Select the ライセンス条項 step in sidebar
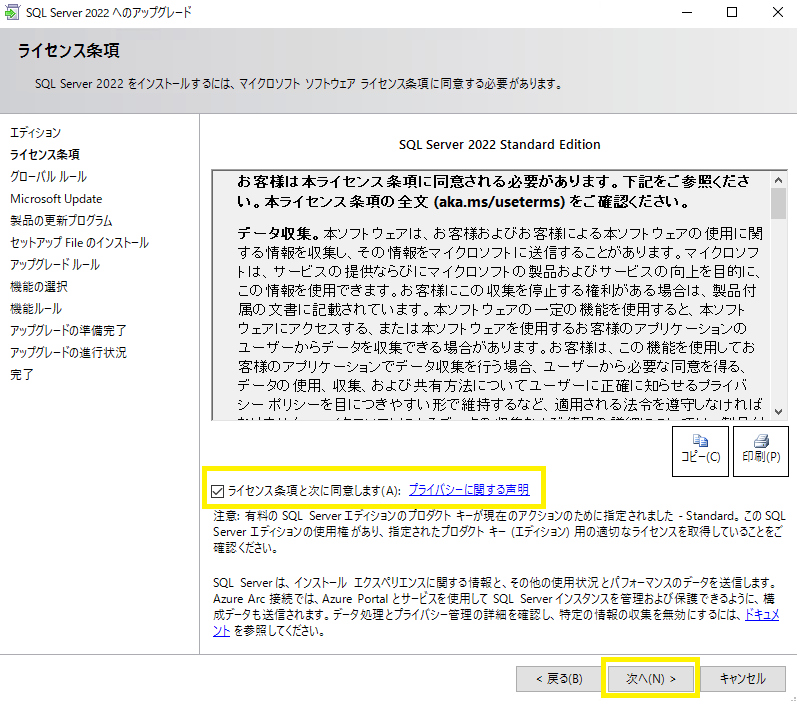797x701 pixels. pos(45,155)
